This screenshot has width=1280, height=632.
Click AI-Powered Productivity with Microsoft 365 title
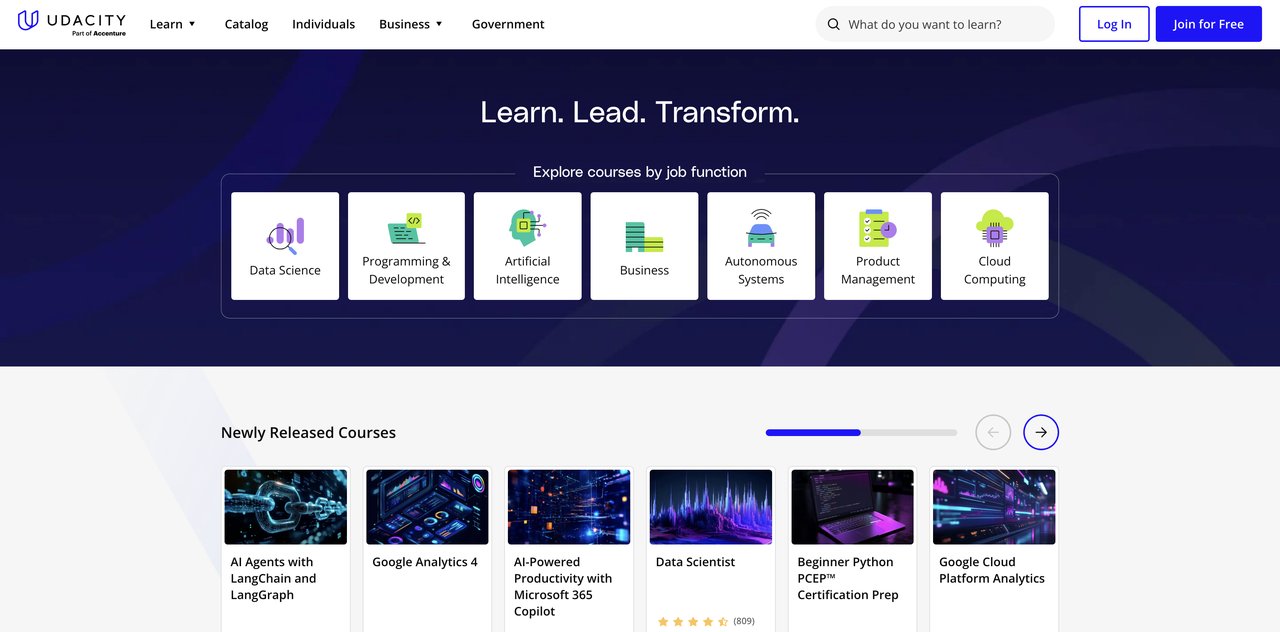(x=563, y=586)
